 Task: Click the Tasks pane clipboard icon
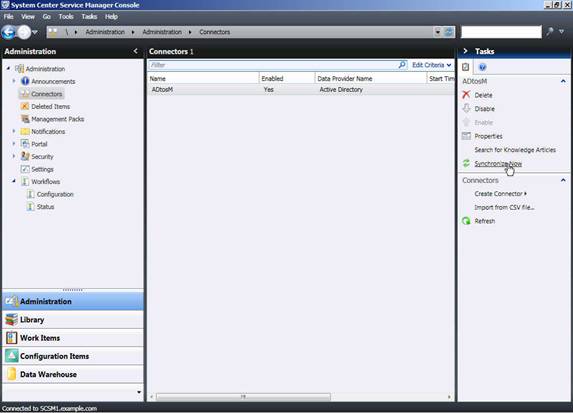(x=466, y=67)
